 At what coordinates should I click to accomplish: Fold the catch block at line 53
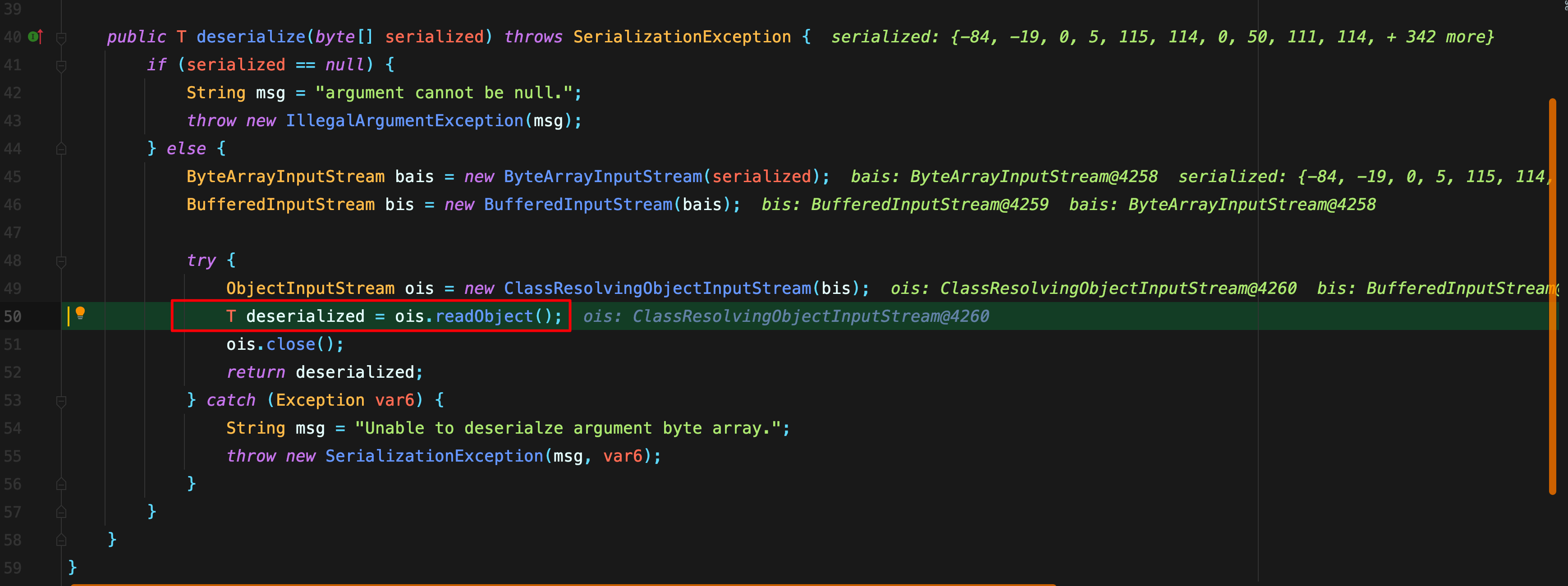[61, 401]
